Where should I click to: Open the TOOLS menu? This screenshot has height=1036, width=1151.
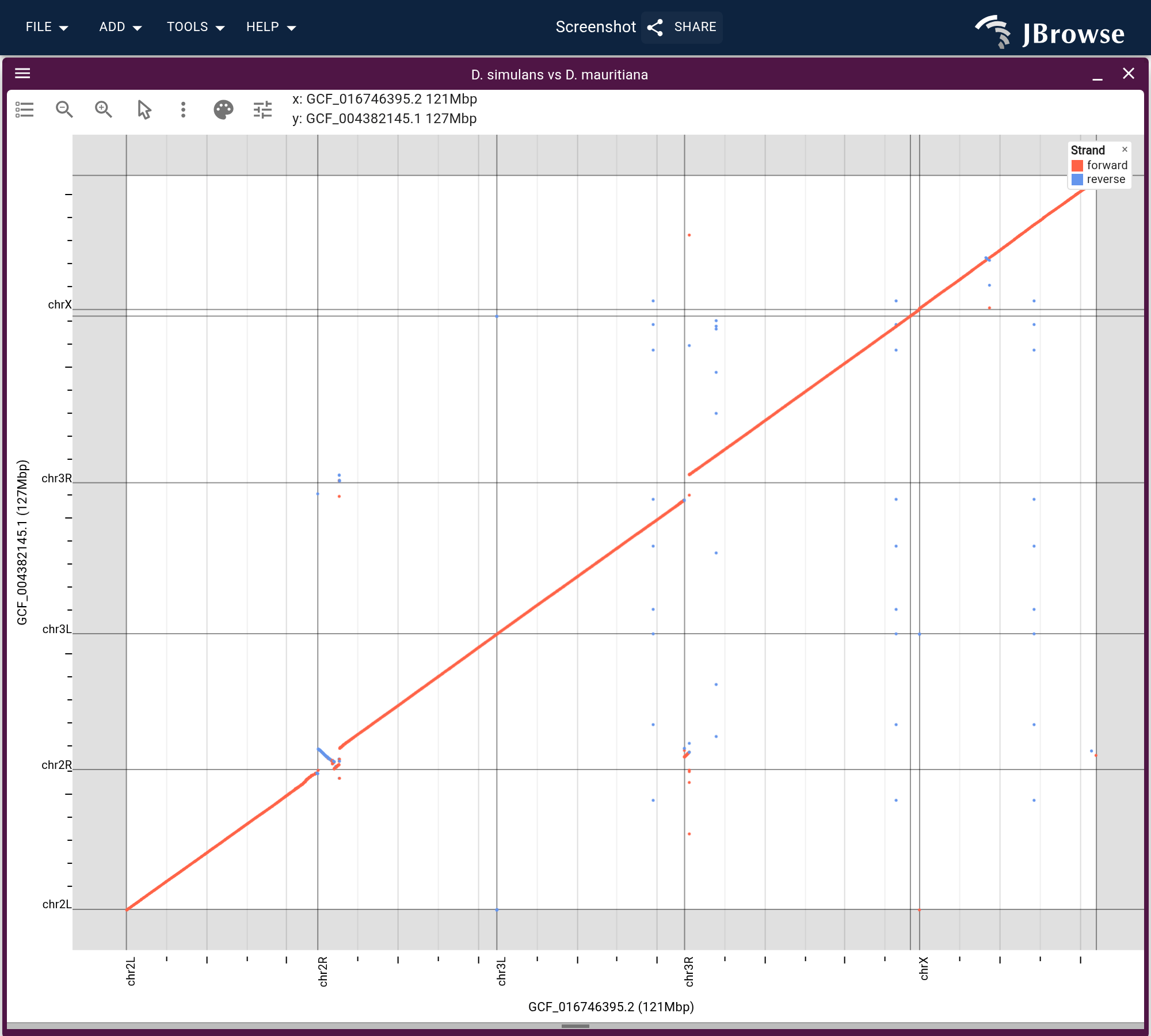tap(196, 27)
